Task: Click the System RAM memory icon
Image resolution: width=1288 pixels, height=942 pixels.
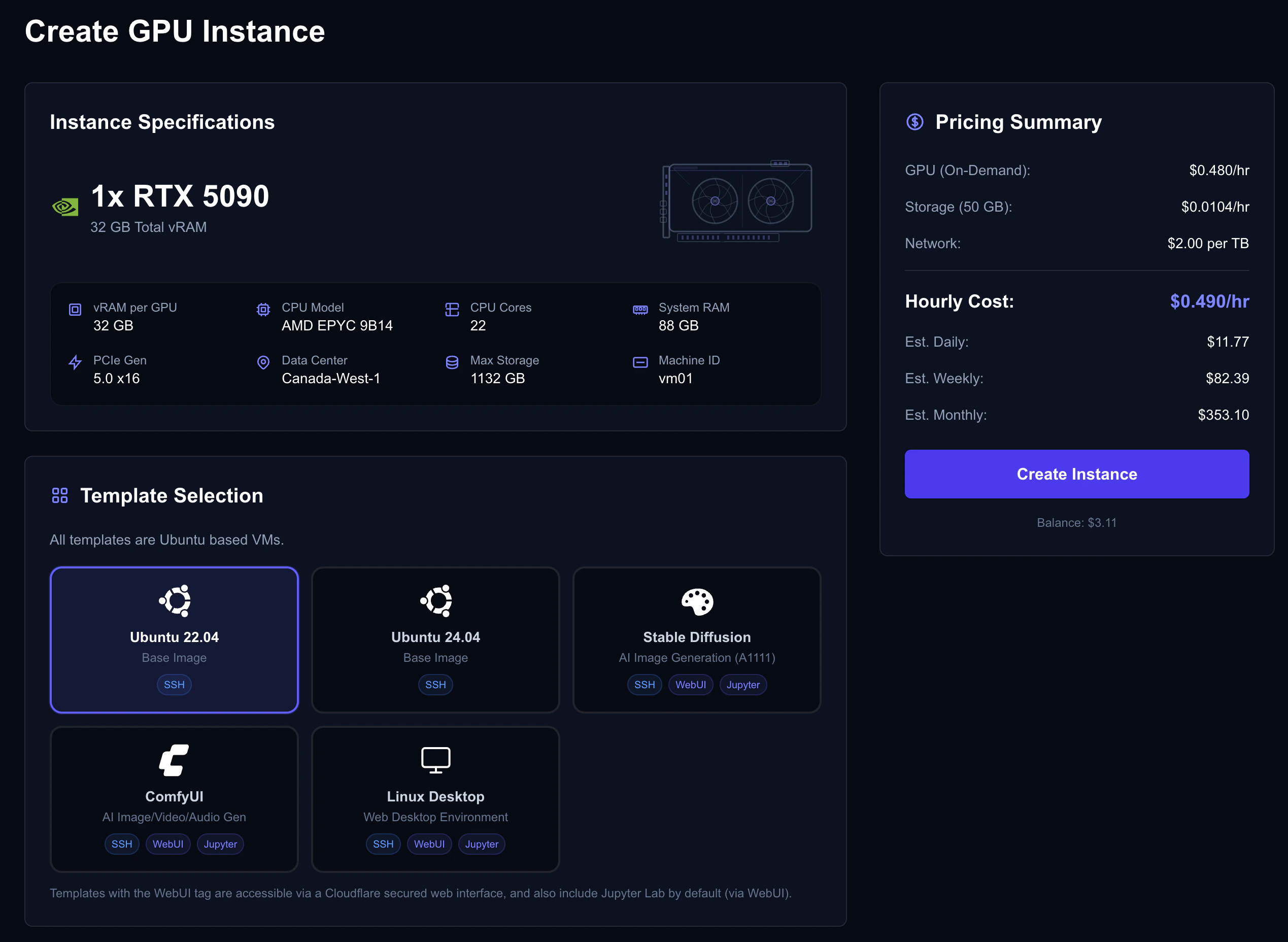Action: pyautogui.click(x=640, y=310)
